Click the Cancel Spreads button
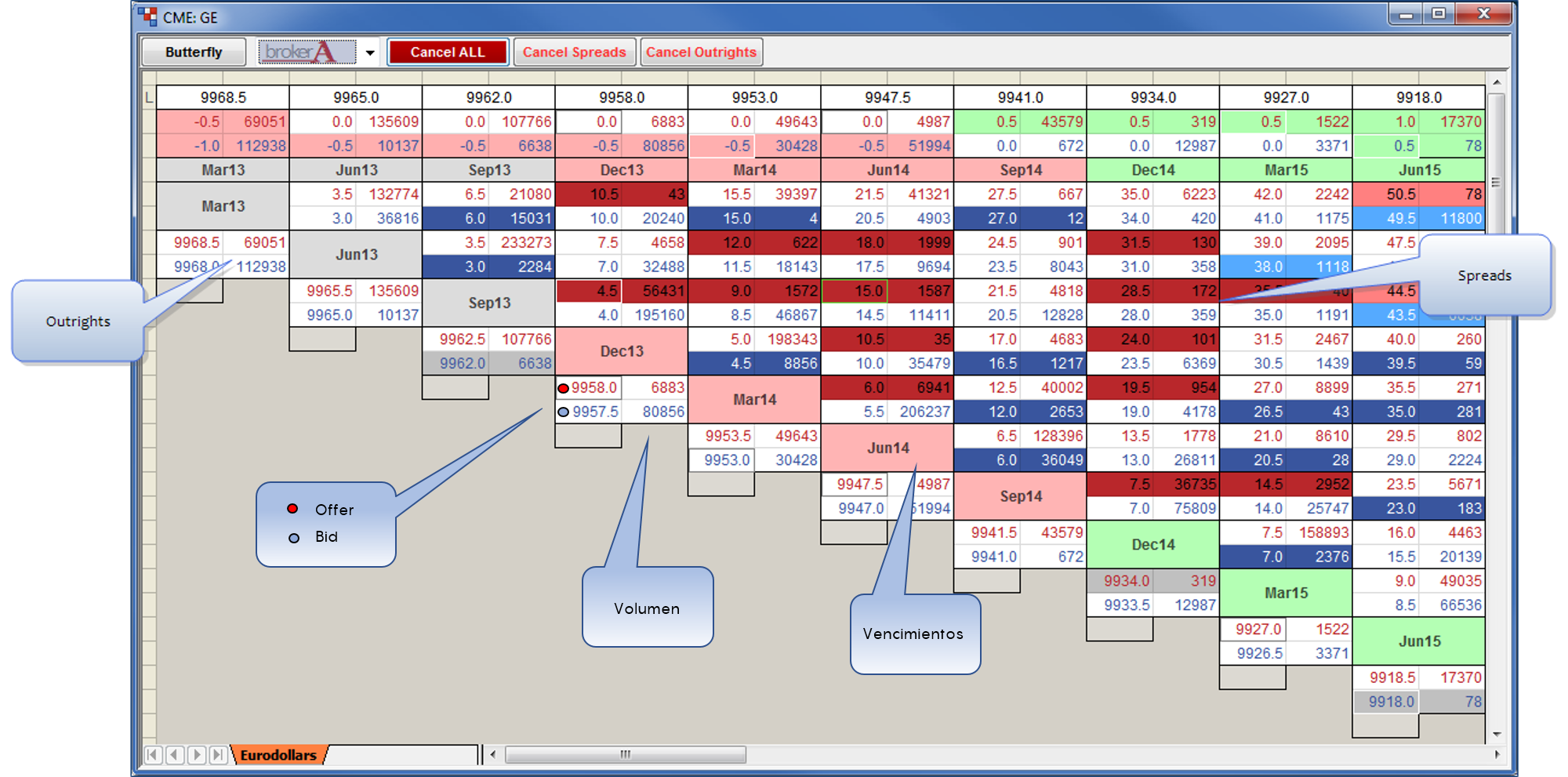1568x777 pixels. (575, 53)
